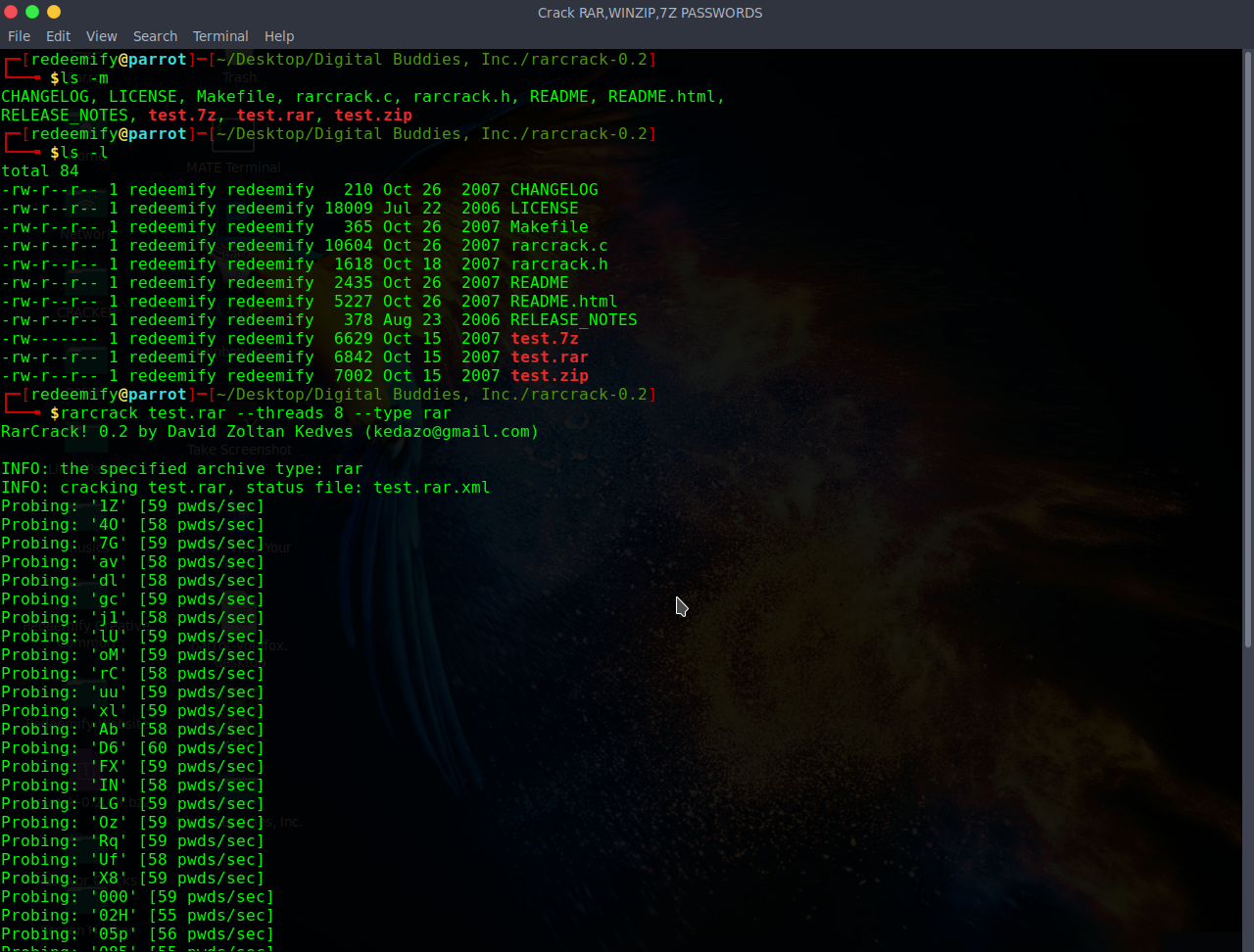Viewport: 1254px width, 952px height.
Task: Click 'total 84' output line
Action: [40, 171]
